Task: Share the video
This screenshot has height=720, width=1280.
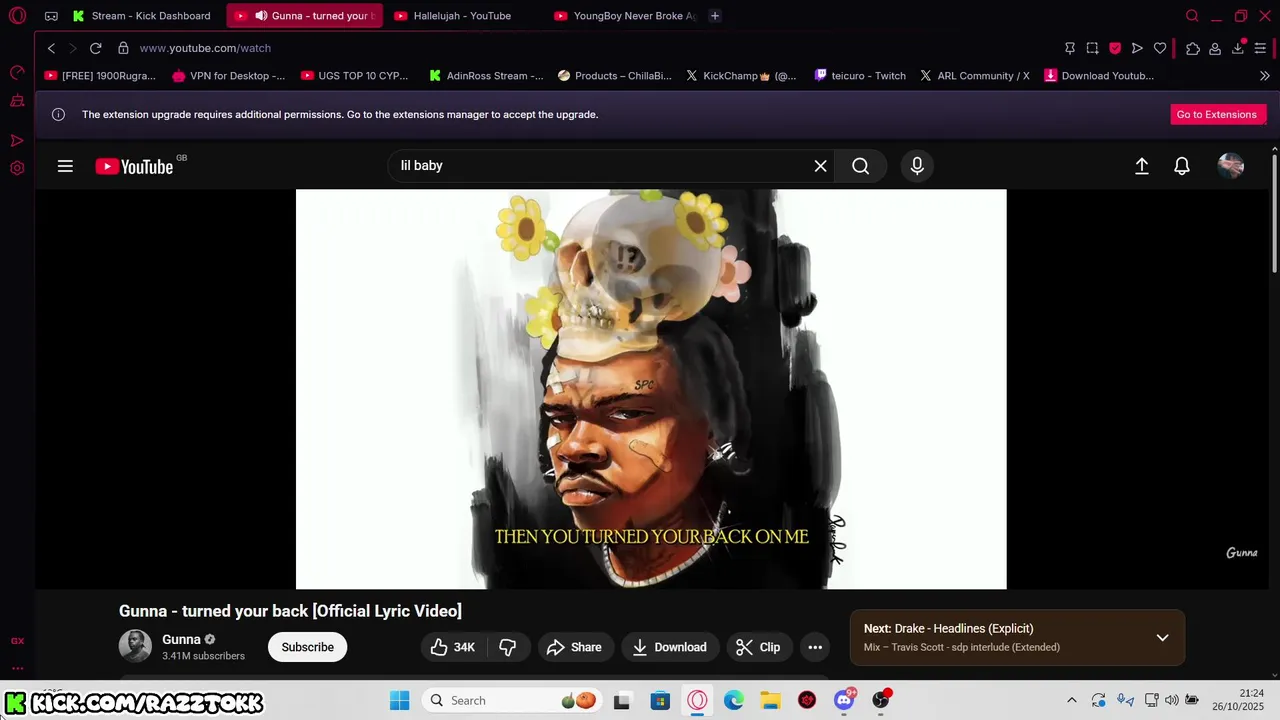Action: click(574, 647)
